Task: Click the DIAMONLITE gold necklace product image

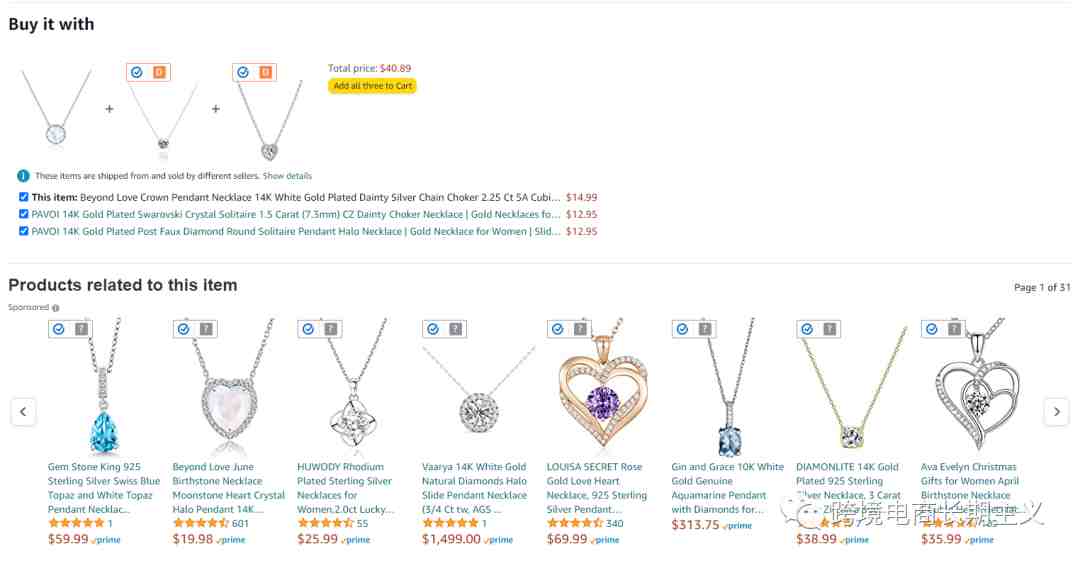Action: [852, 387]
